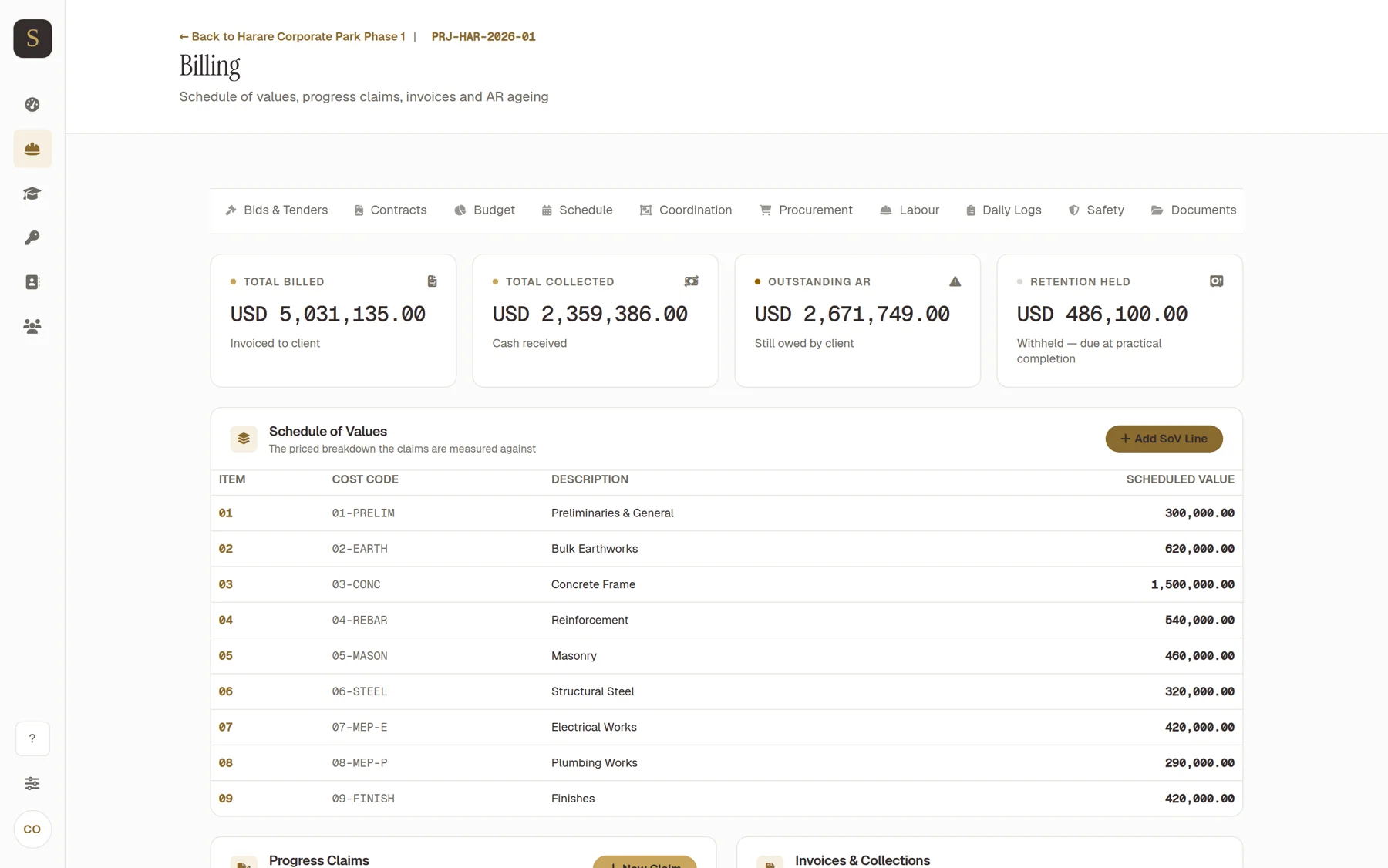Click the Total Billed document icon
The width and height of the screenshot is (1388, 868).
click(433, 281)
